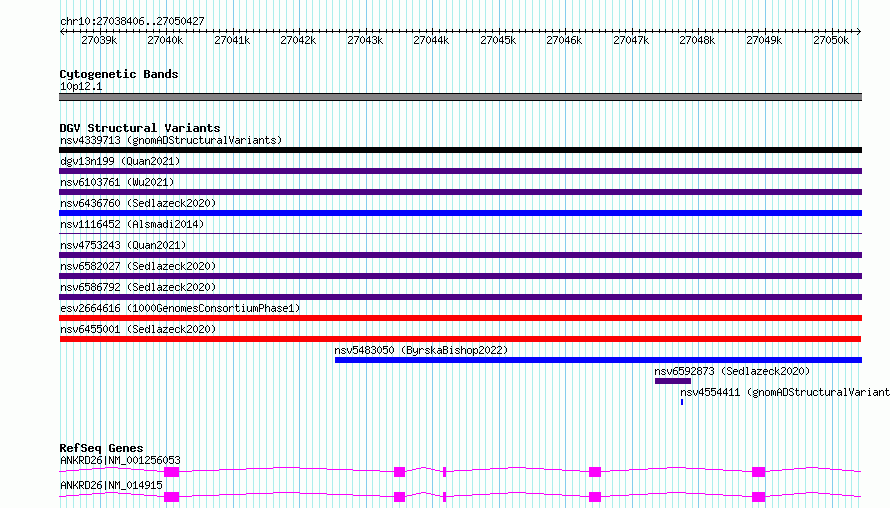The width and height of the screenshot is (890, 508).
Task: Select the purple dgv13n199 variant bar
Action: [x=460, y=171]
